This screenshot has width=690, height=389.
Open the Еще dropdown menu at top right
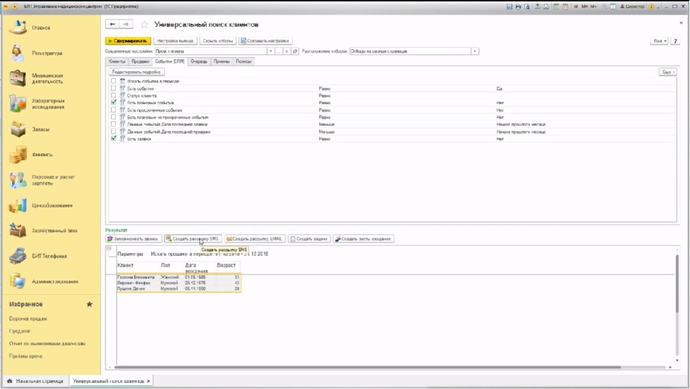659,41
